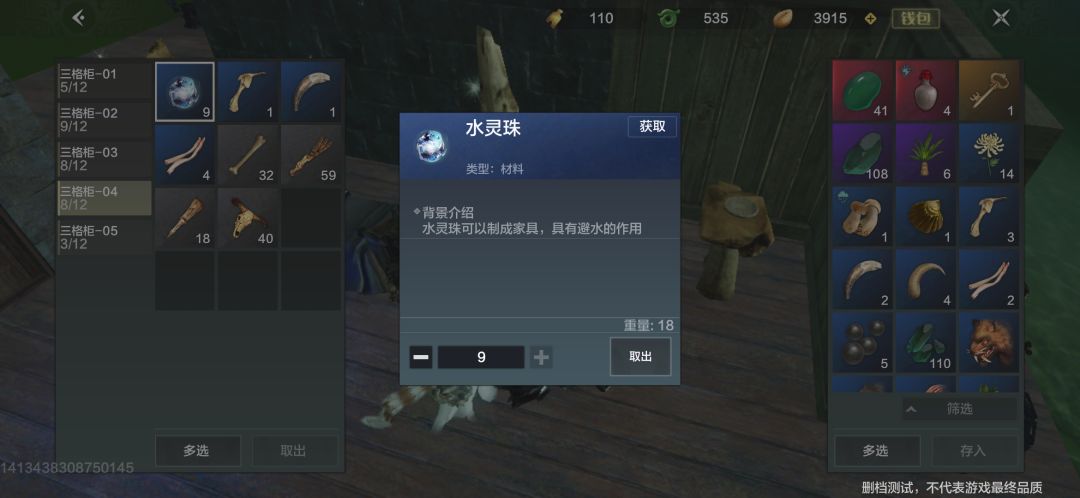Screen dimensions: 1080x498
Task: Click 多选 under the cabinet panel
Action: point(198,451)
